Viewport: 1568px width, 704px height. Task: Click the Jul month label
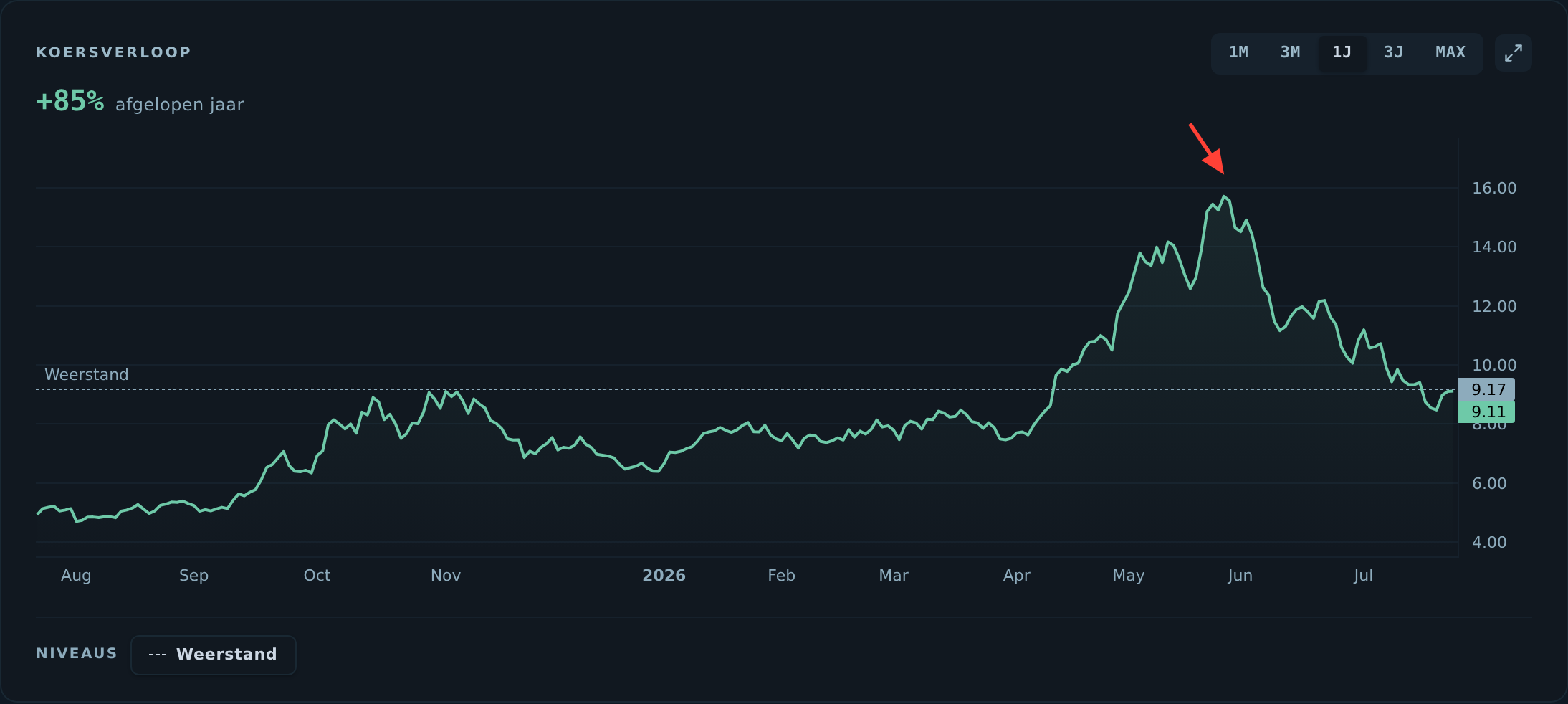[x=1363, y=575]
